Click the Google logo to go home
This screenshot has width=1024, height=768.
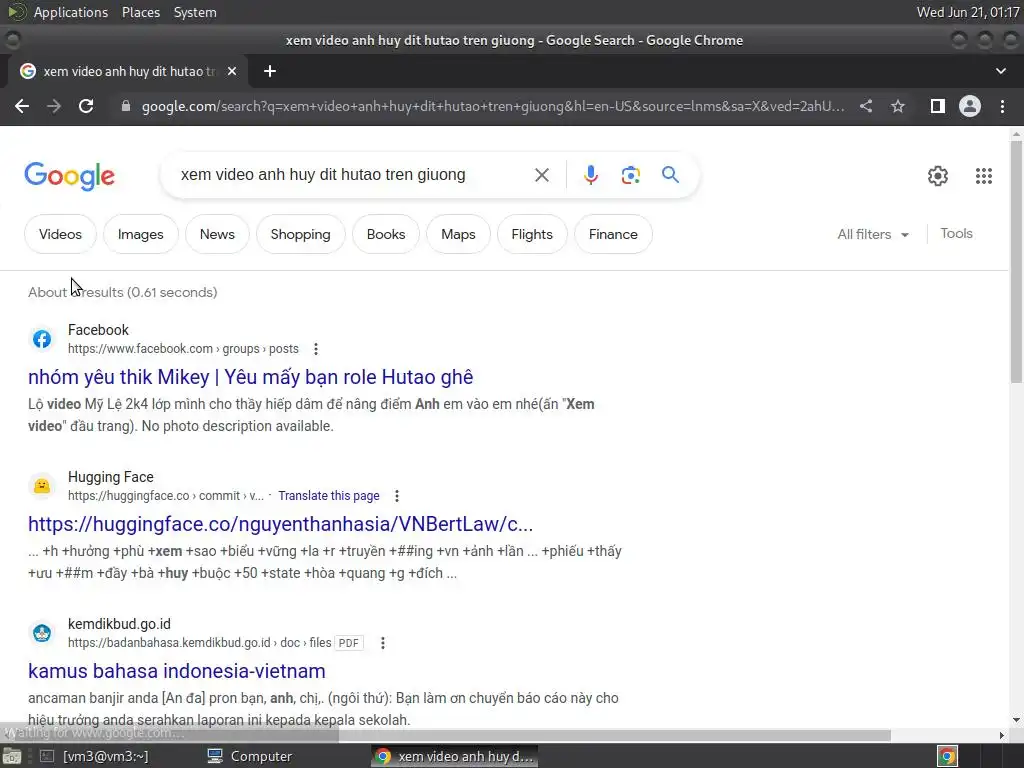tap(69, 176)
